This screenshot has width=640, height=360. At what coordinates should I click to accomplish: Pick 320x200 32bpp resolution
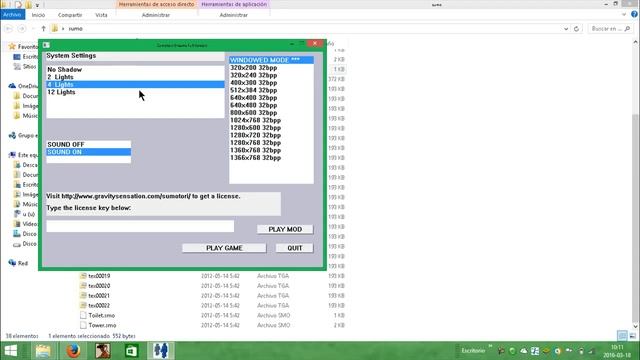tap(271, 68)
